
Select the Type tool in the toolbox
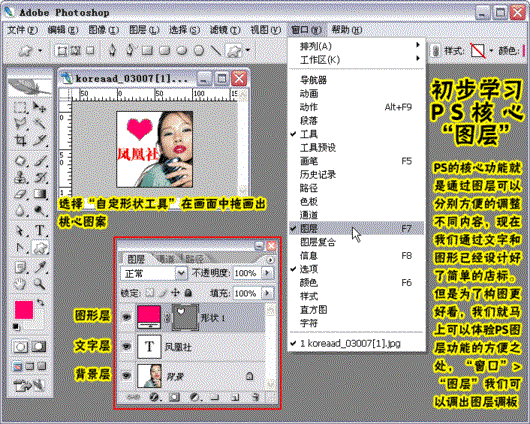(40, 230)
